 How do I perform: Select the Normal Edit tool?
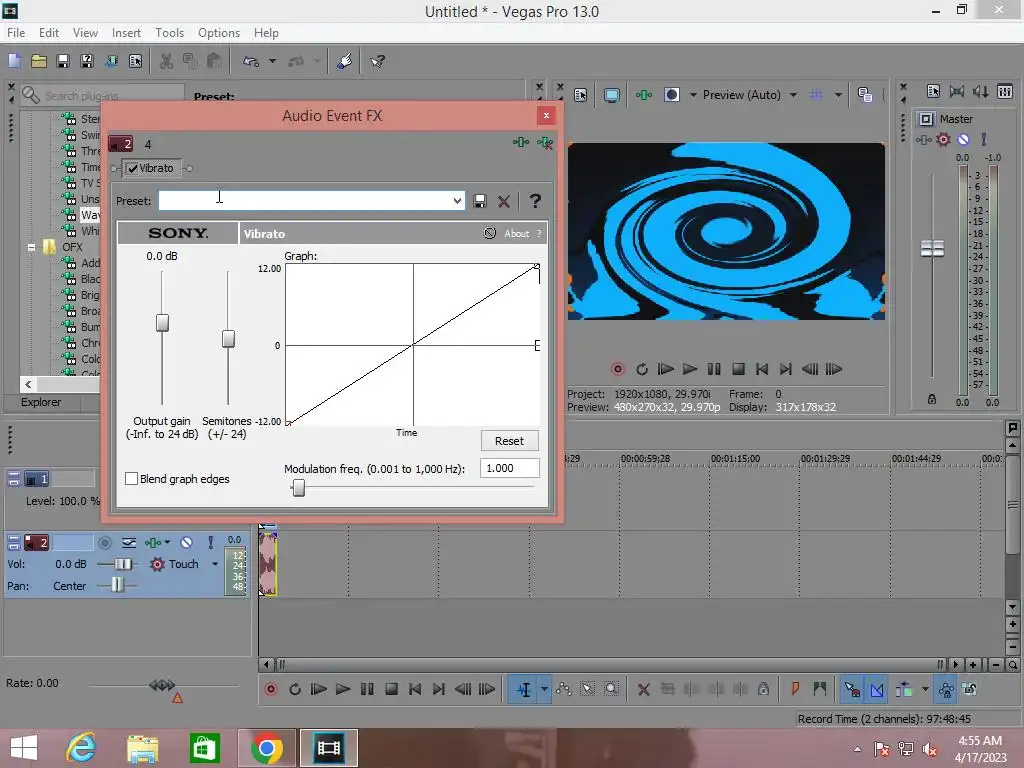click(524, 690)
